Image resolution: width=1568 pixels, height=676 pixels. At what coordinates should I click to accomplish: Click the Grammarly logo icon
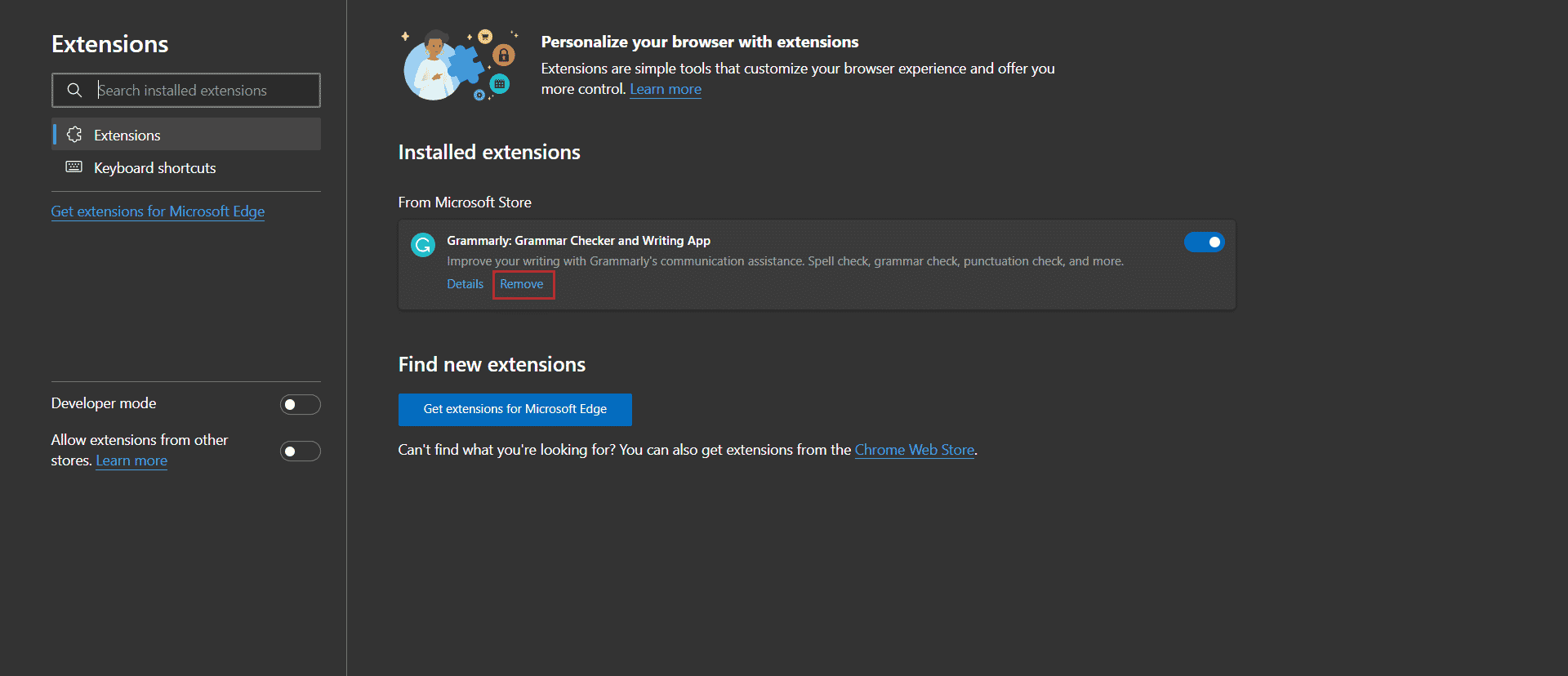click(423, 245)
